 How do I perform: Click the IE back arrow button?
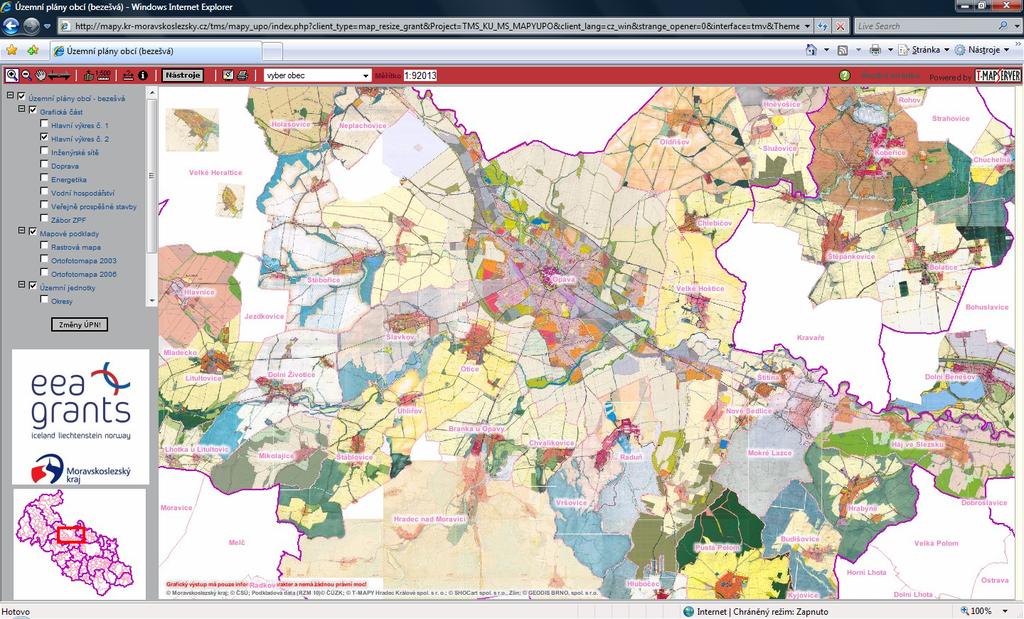[11, 26]
